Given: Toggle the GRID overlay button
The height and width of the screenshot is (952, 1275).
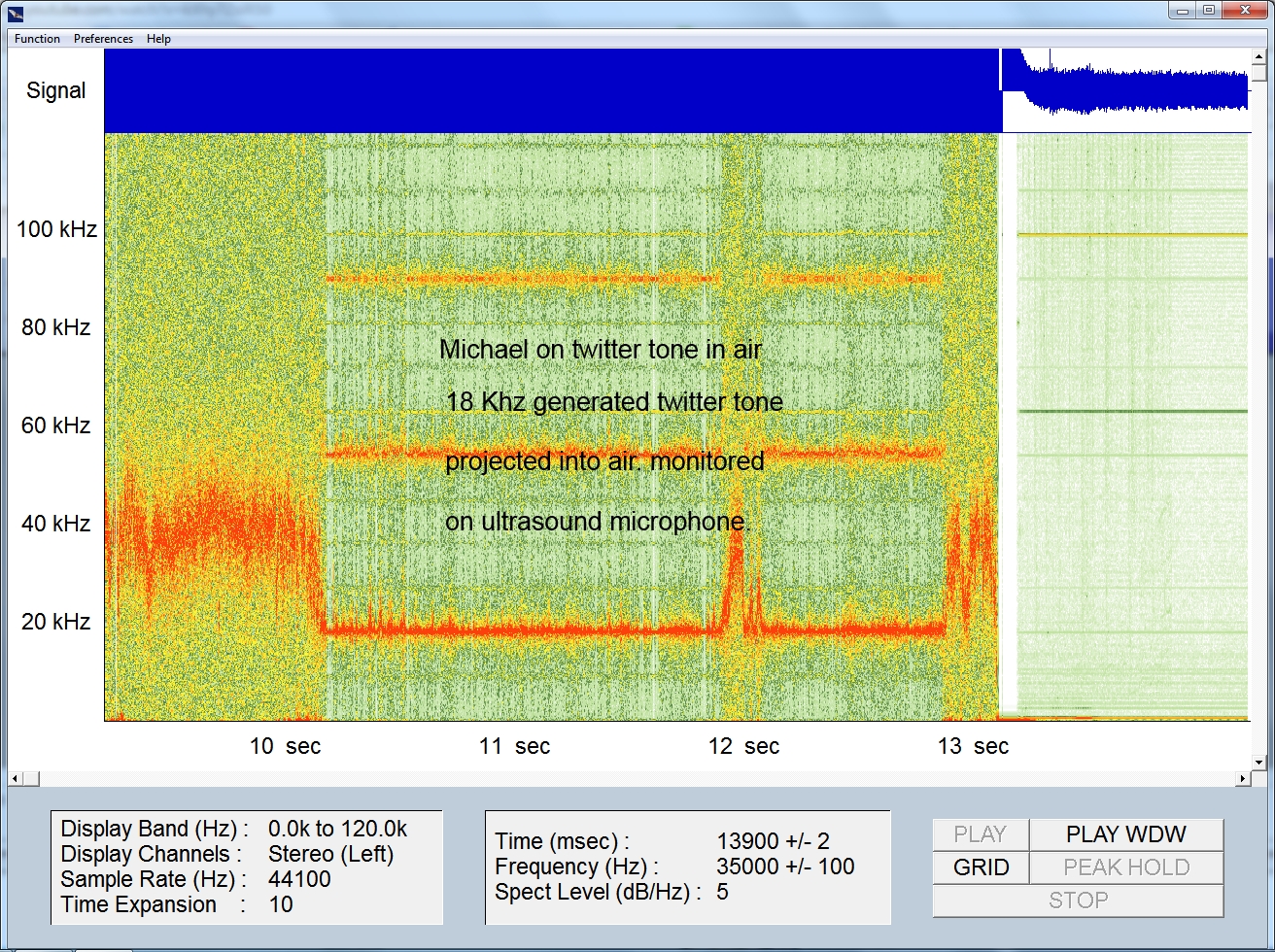Looking at the screenshot, I should point(981,867).
